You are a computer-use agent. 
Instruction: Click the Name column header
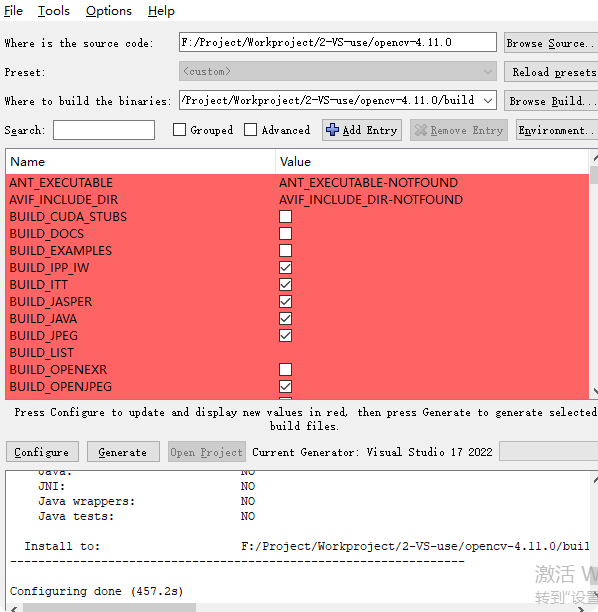pos(141,162)
